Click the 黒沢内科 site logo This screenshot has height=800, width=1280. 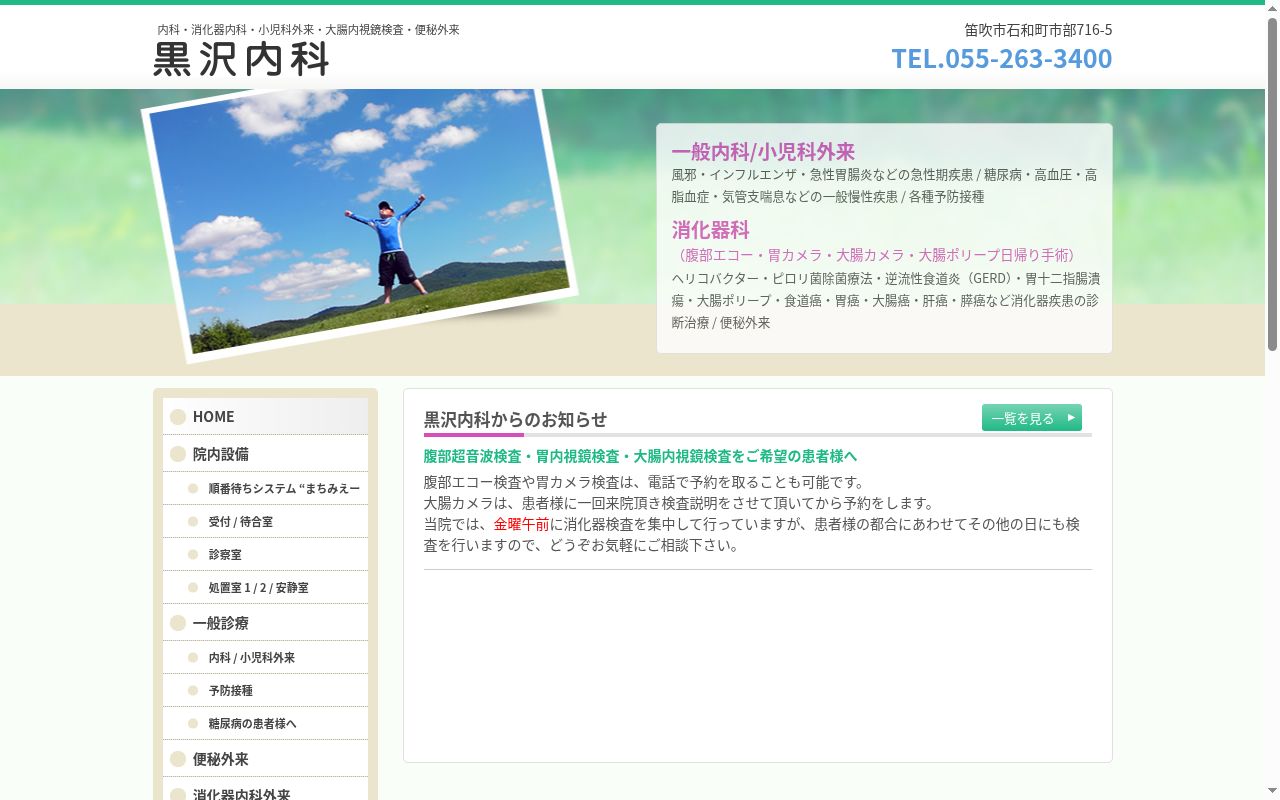pyautogui.click(x=241, y=60)
